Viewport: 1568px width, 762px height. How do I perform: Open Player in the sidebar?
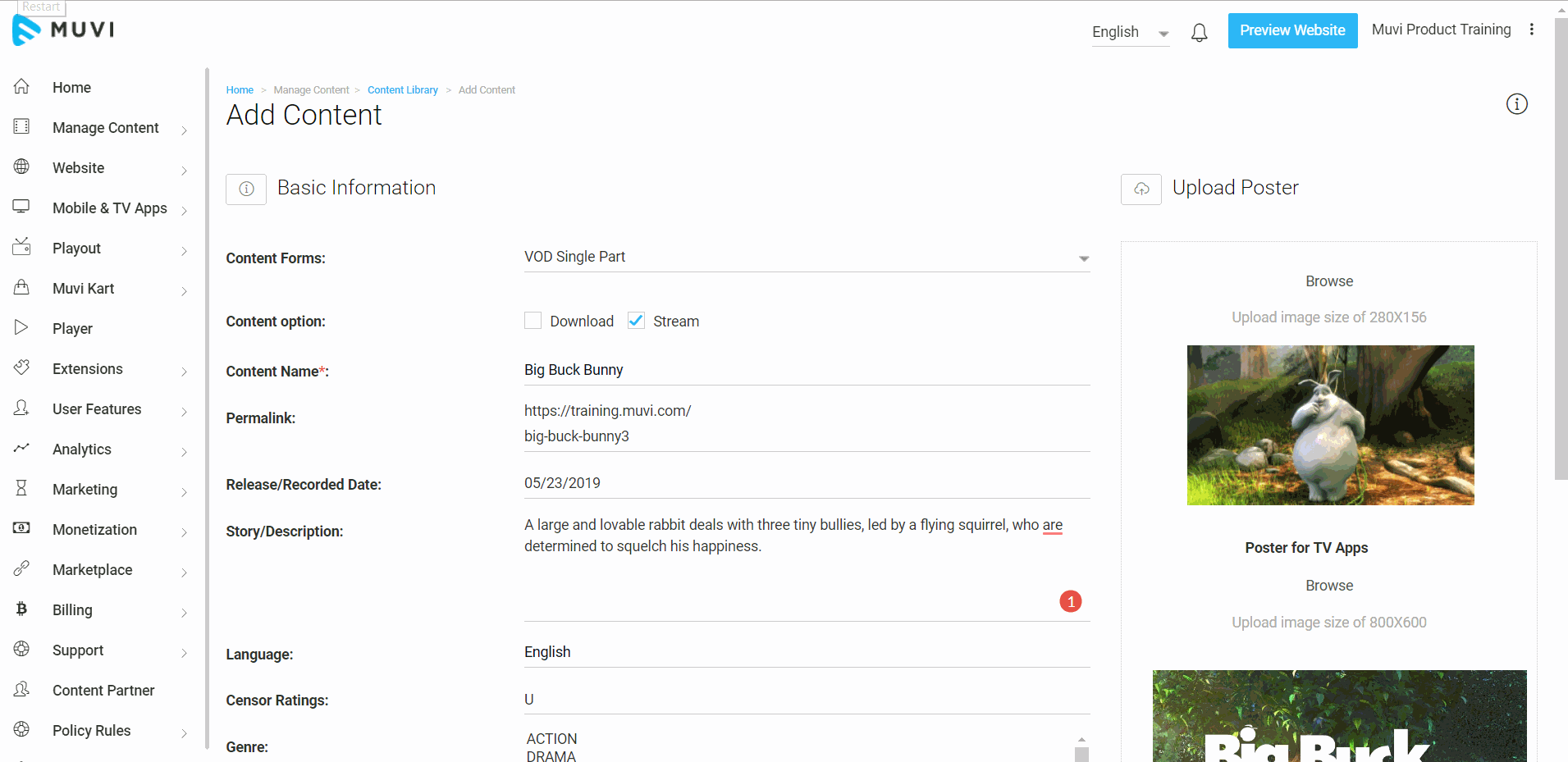72,329
